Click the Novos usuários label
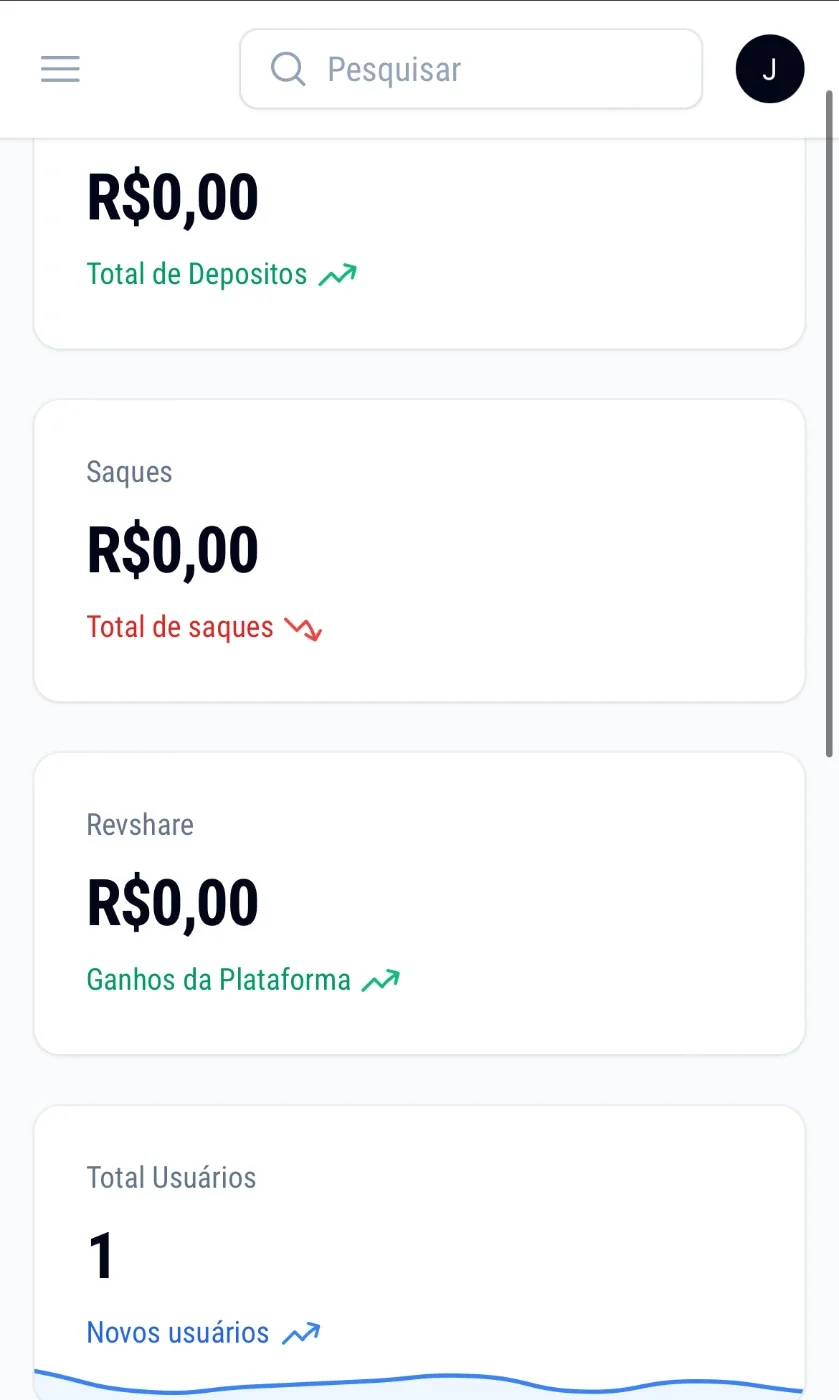This screenshot has height=1400, width=839. pyautogui.click(x=178, y=1332)
